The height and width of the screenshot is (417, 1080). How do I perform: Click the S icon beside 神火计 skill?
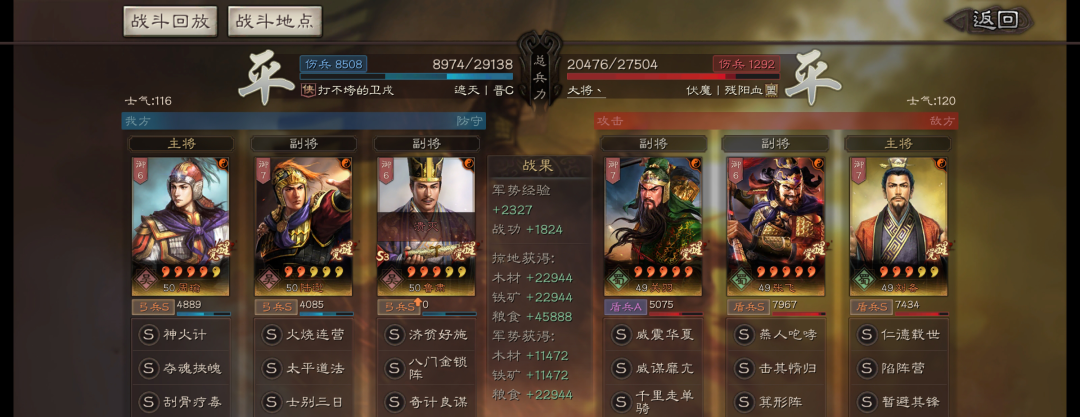pyautogui.click(x=148, y=335)
